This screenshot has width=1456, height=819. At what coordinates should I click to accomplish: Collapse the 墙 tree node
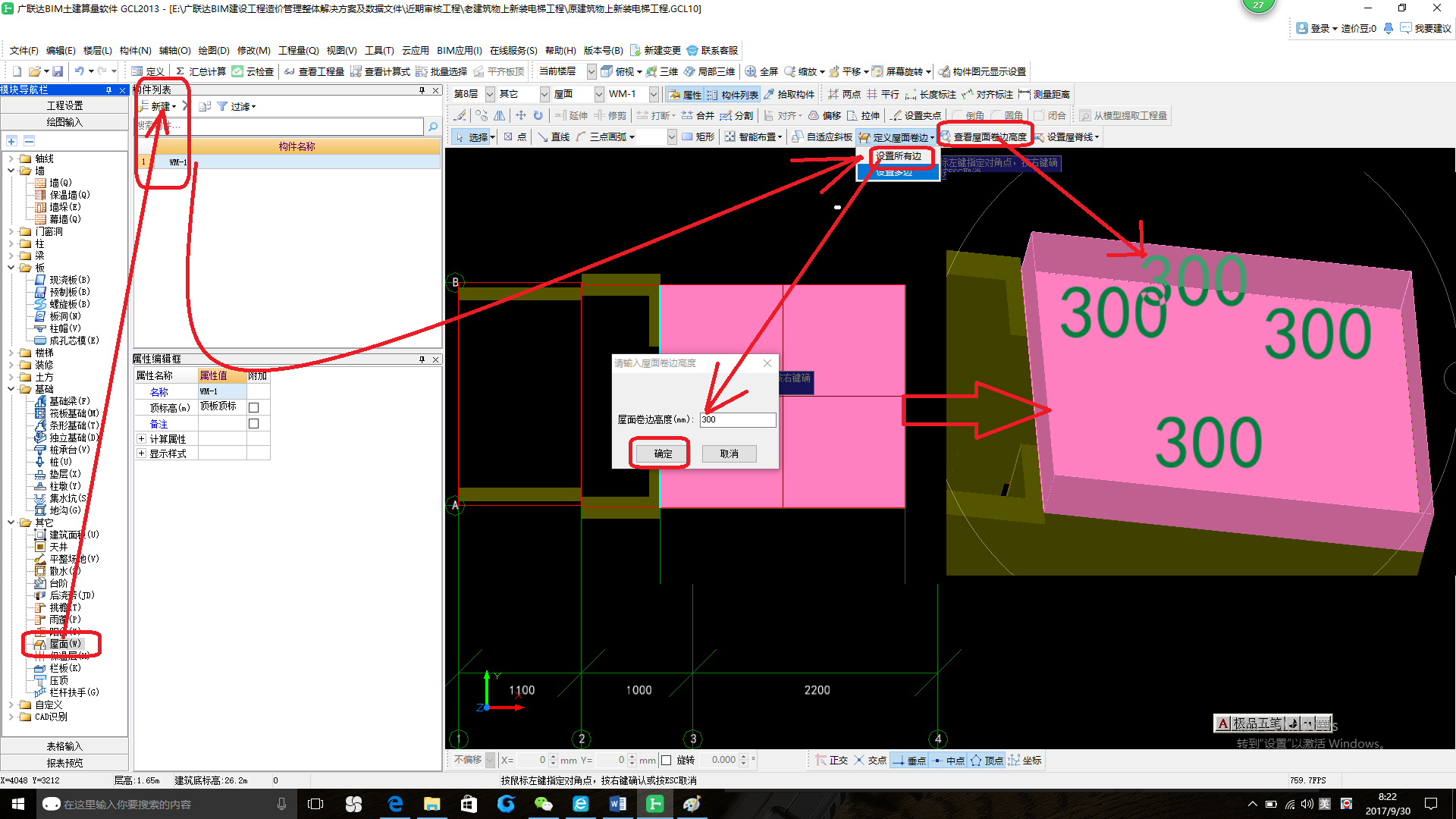pyautogui.click(x=11, y=171)
